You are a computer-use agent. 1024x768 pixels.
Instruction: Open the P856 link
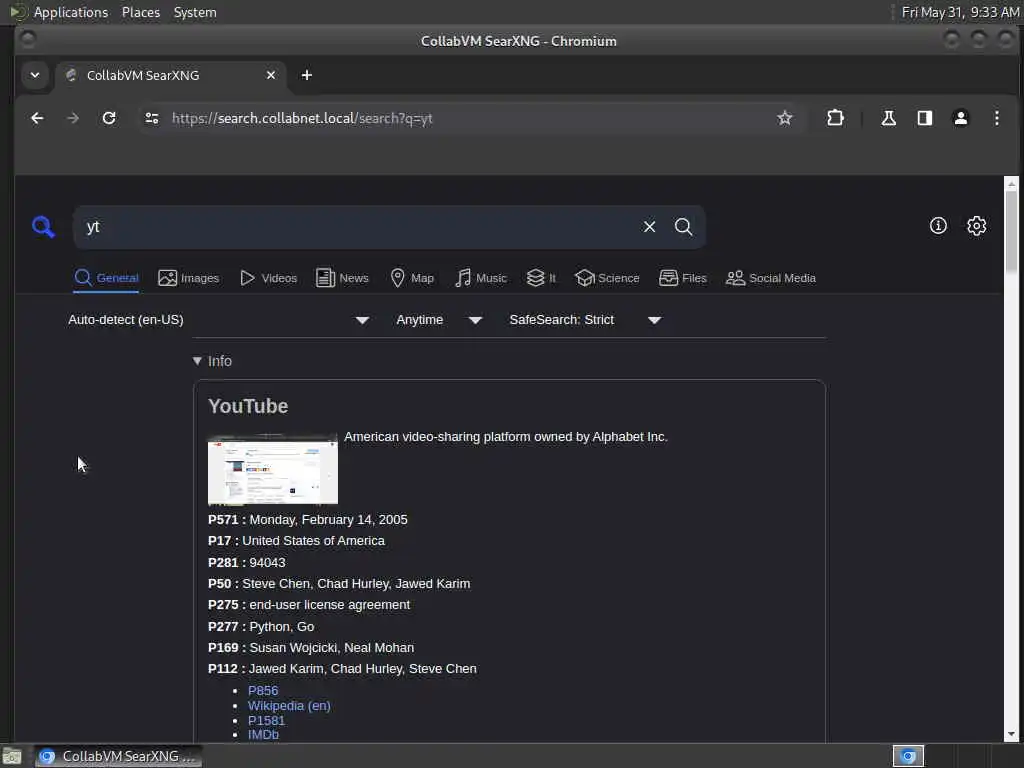pos(263,690)
